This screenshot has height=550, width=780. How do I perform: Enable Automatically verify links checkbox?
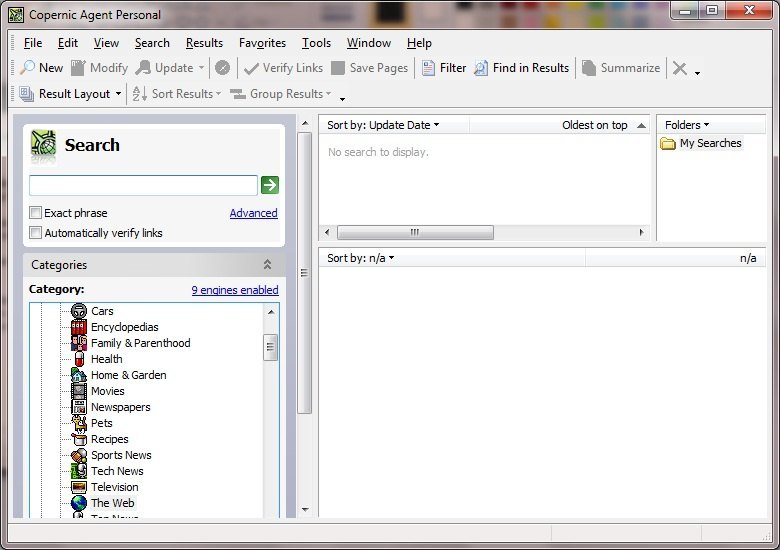35,233
